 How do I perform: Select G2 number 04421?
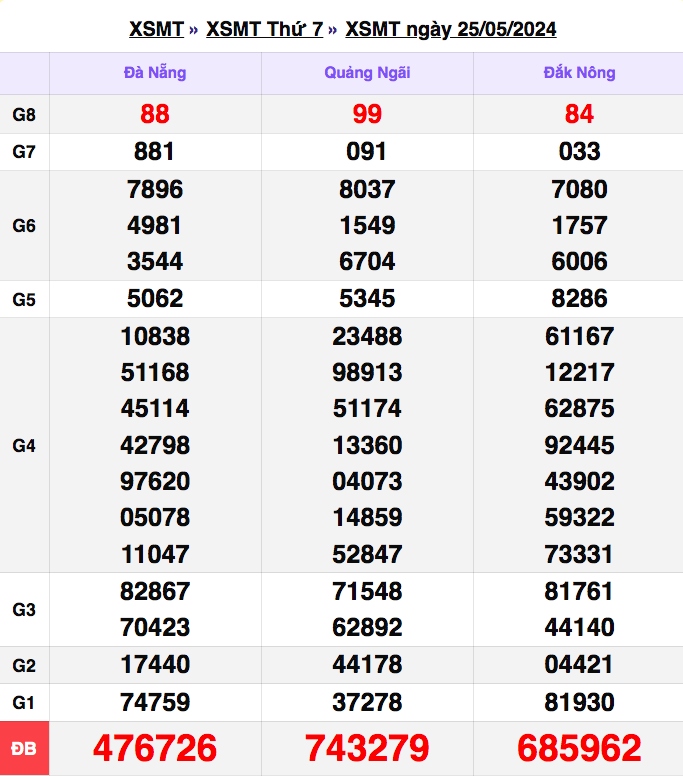point(579,665)
